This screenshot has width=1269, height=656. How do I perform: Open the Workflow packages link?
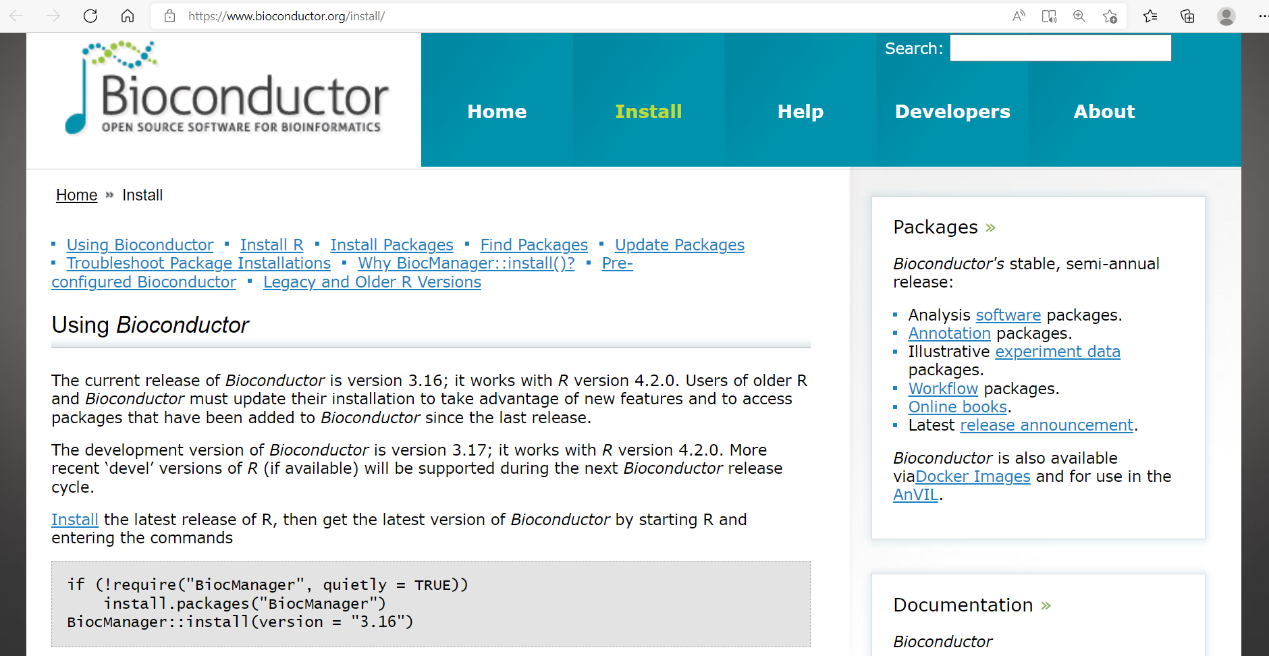[x=943, y=388]
